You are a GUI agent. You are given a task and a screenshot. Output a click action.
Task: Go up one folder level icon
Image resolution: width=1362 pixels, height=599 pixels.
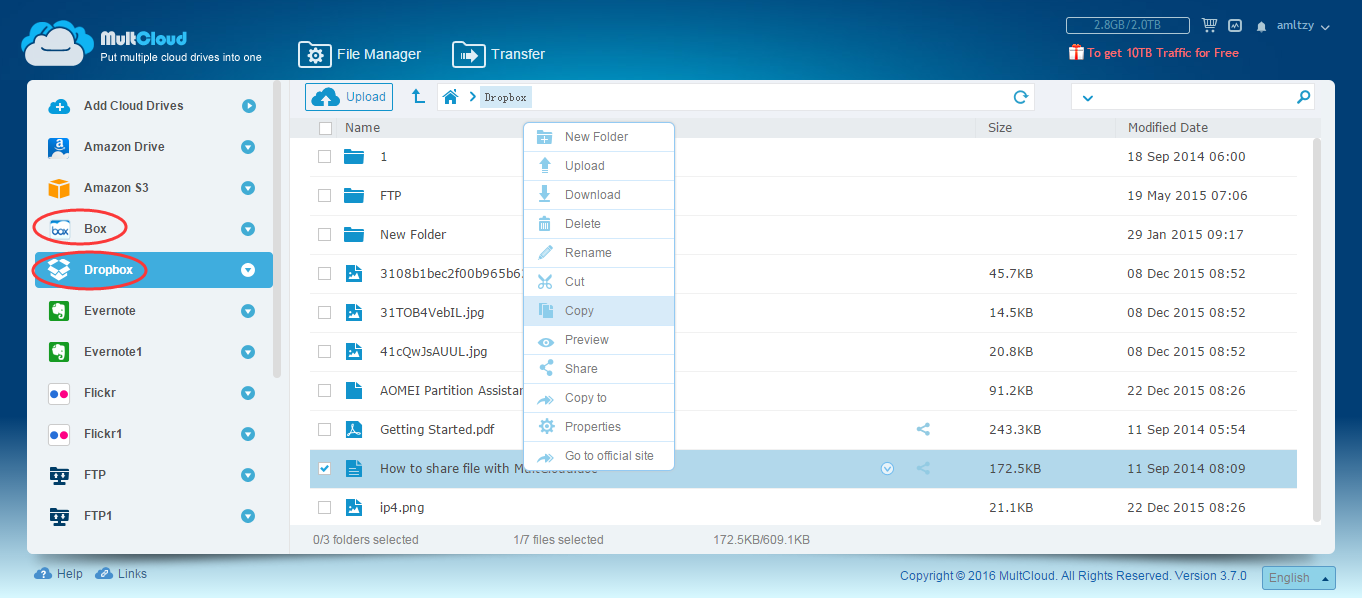pos(418,97)
